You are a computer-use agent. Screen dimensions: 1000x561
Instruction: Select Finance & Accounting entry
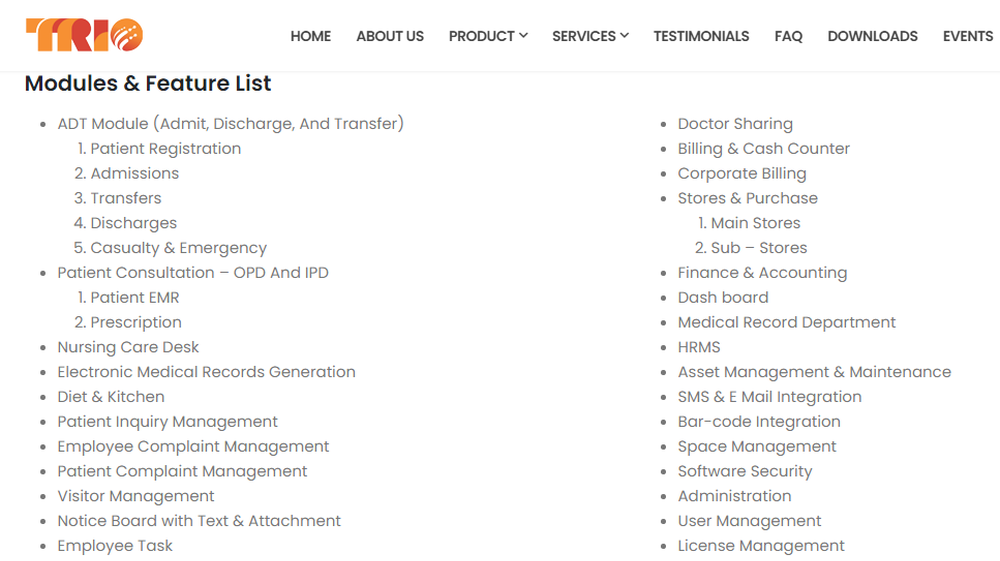[x=762, y=273]
